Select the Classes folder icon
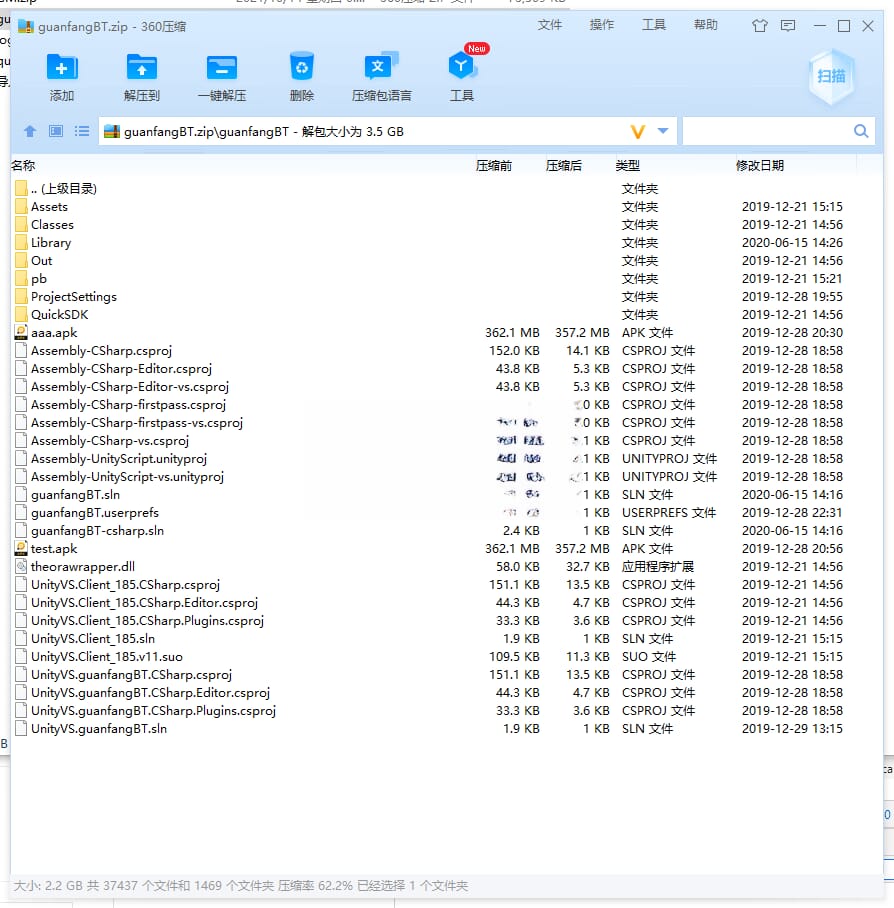Viewport: 894px width, 908px height. [x=21, y=225]
